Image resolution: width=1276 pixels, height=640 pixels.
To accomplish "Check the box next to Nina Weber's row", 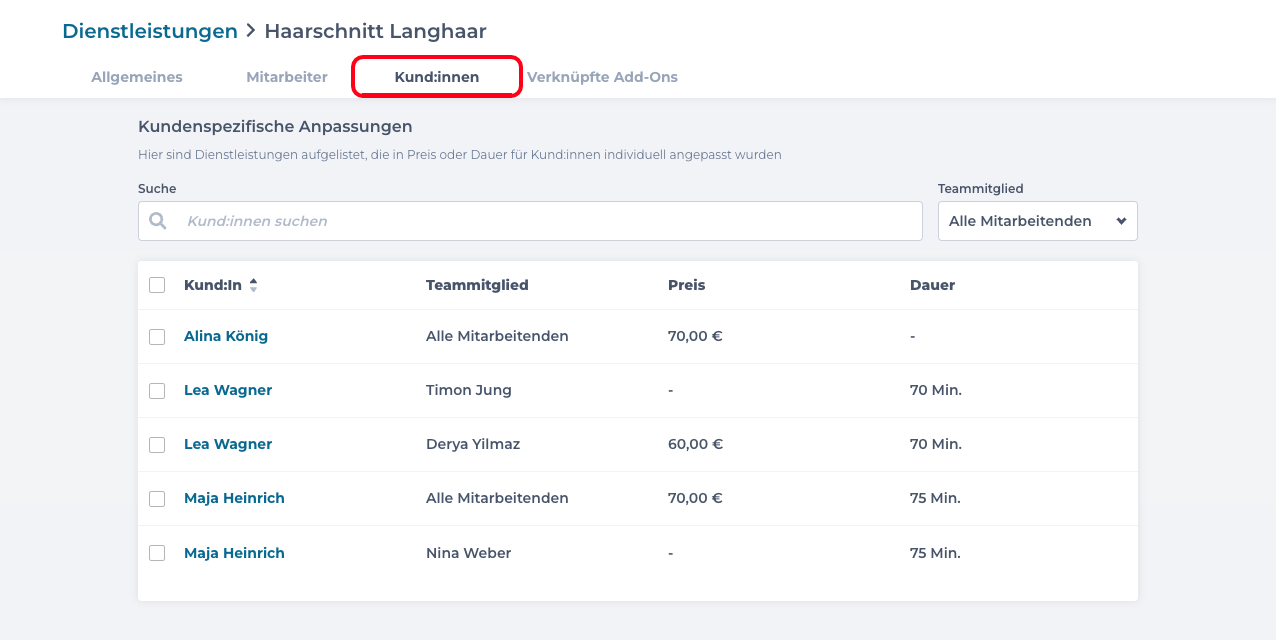I will tap(157, 552).
